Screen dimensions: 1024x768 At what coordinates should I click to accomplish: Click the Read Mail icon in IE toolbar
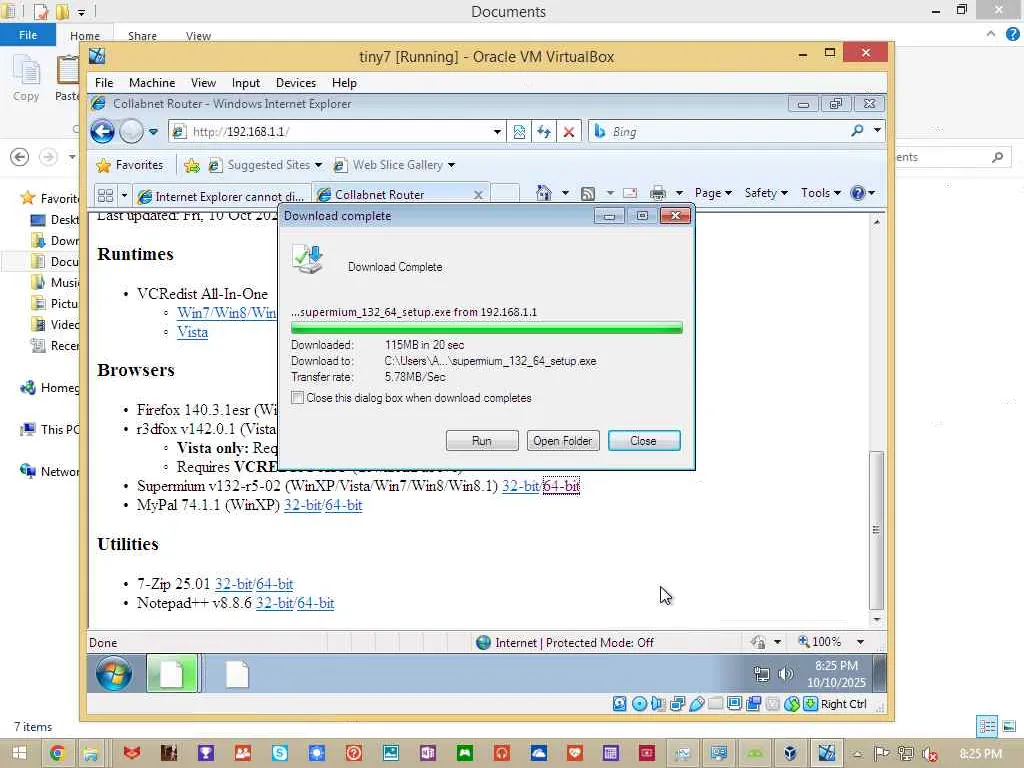630,193
